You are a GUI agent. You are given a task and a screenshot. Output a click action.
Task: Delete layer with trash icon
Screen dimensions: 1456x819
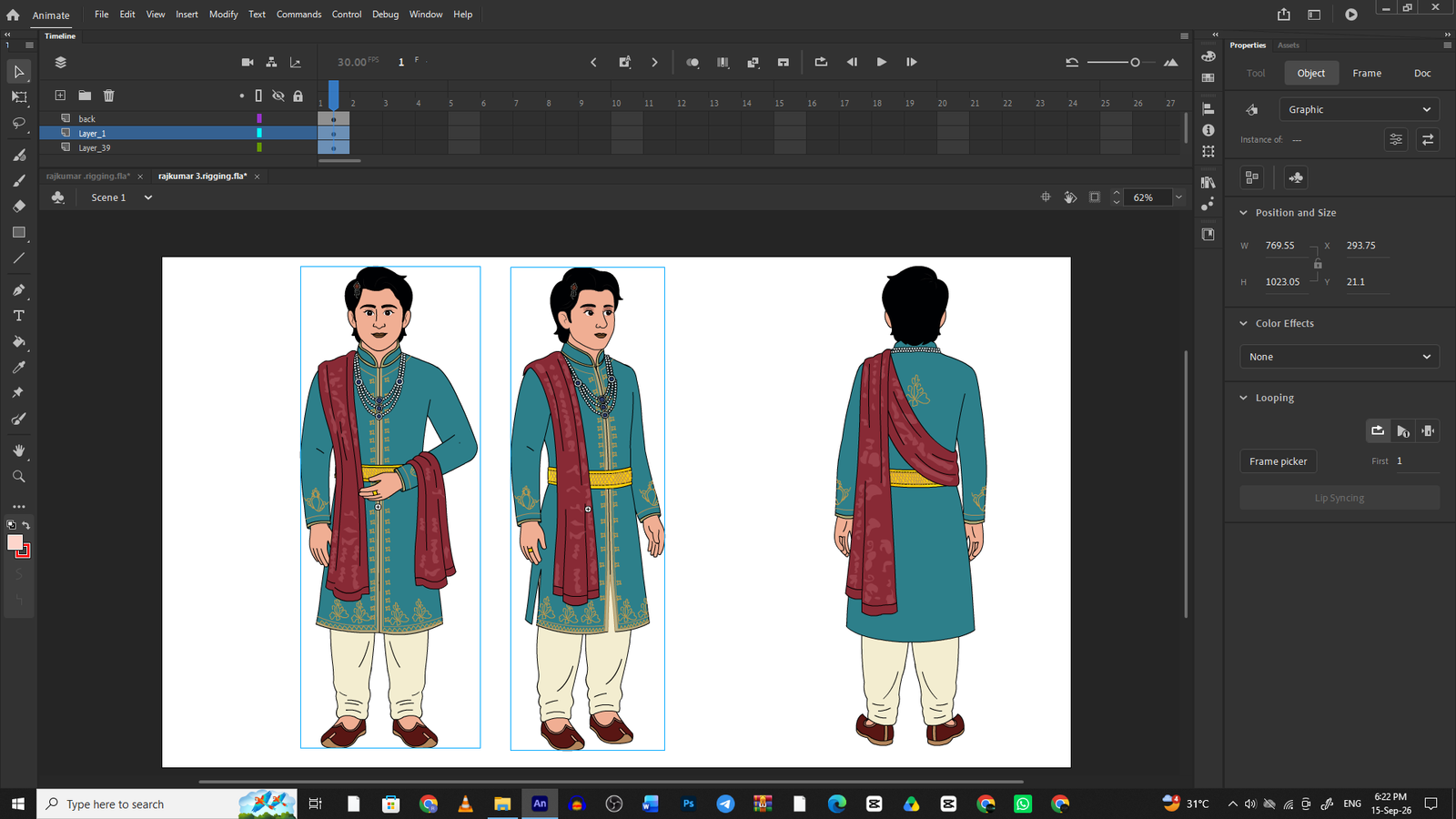108,96
